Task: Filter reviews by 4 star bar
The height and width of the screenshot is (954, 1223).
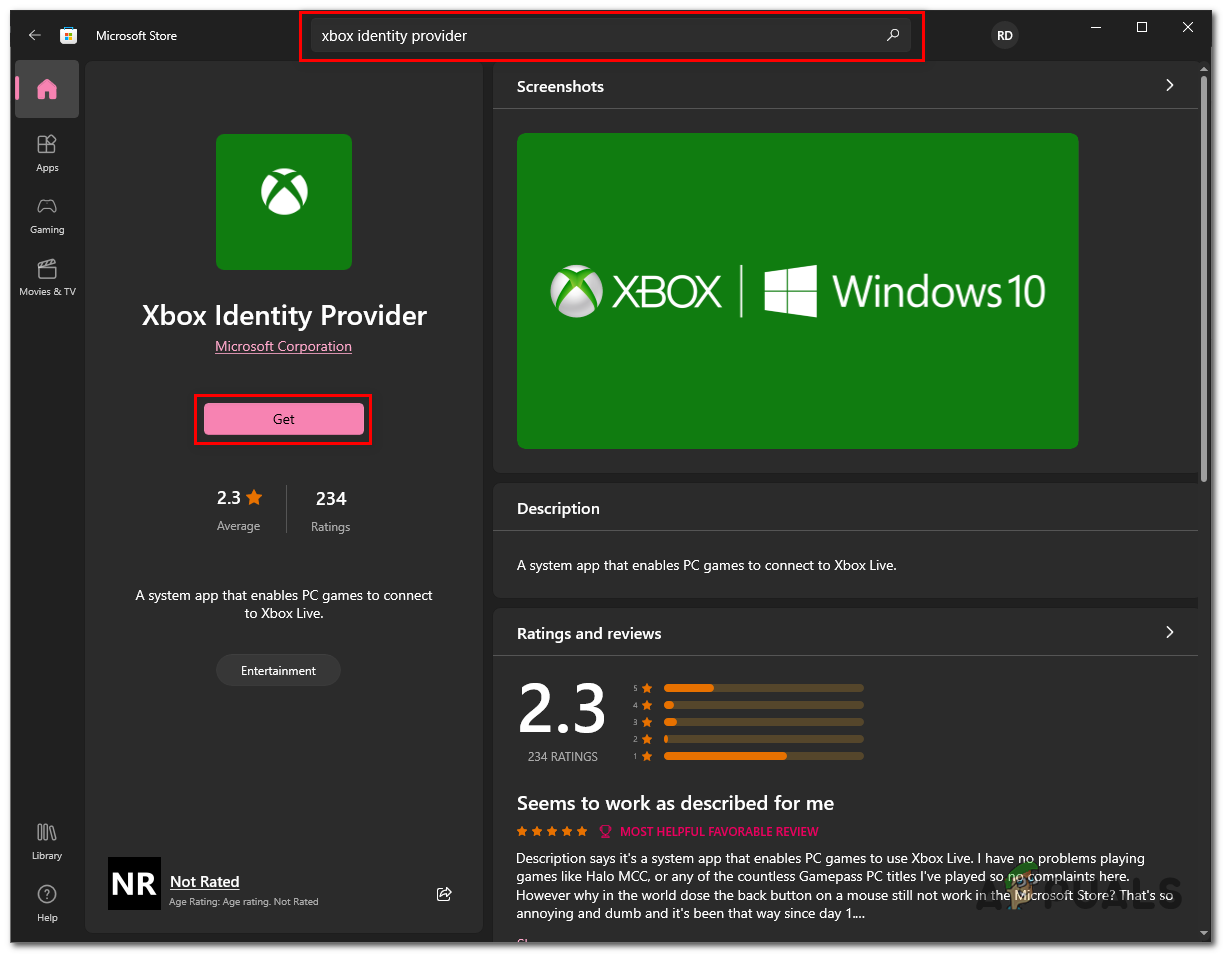Action: (x=763, y=705)
